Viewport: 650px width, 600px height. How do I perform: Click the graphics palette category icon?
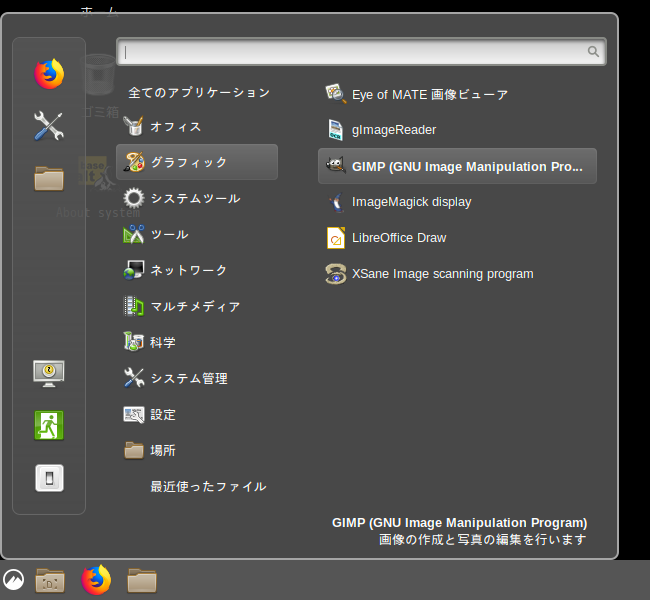[134, 162]
